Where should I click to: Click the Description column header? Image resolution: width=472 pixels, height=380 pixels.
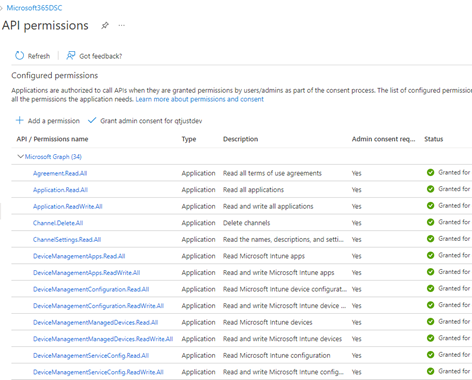click(241, 139)
